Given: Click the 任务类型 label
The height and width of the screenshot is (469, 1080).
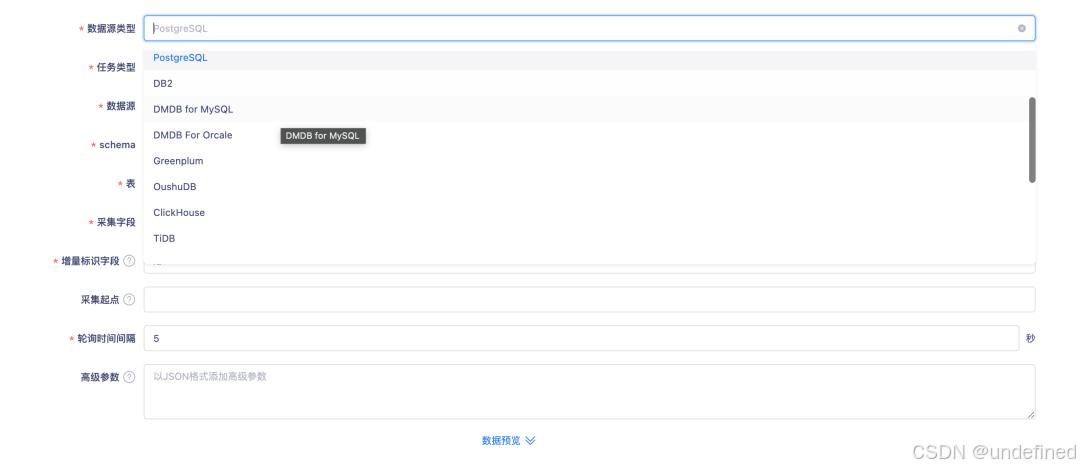Looking at the screenshot, I should pyautogui.click(x=116, y=67).
